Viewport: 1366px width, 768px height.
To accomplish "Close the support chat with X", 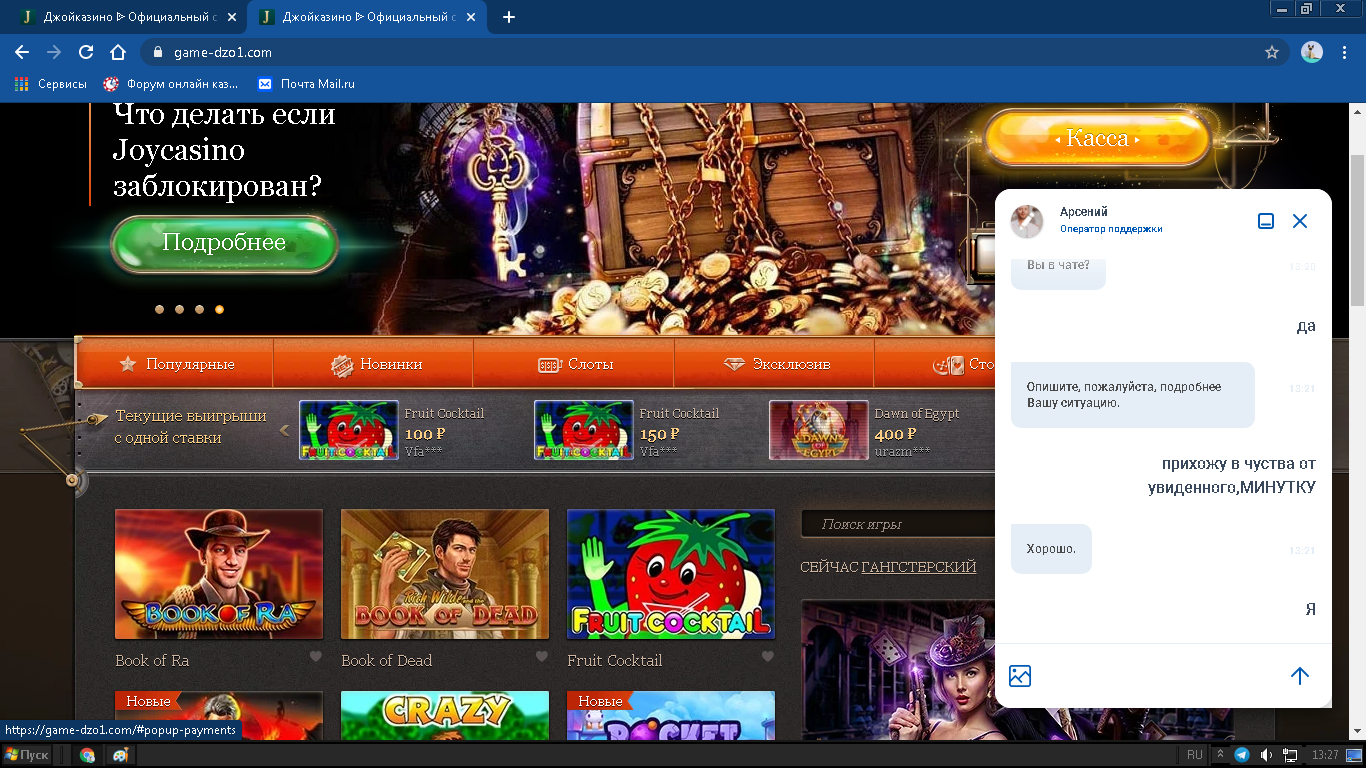I will (1300, 221).
